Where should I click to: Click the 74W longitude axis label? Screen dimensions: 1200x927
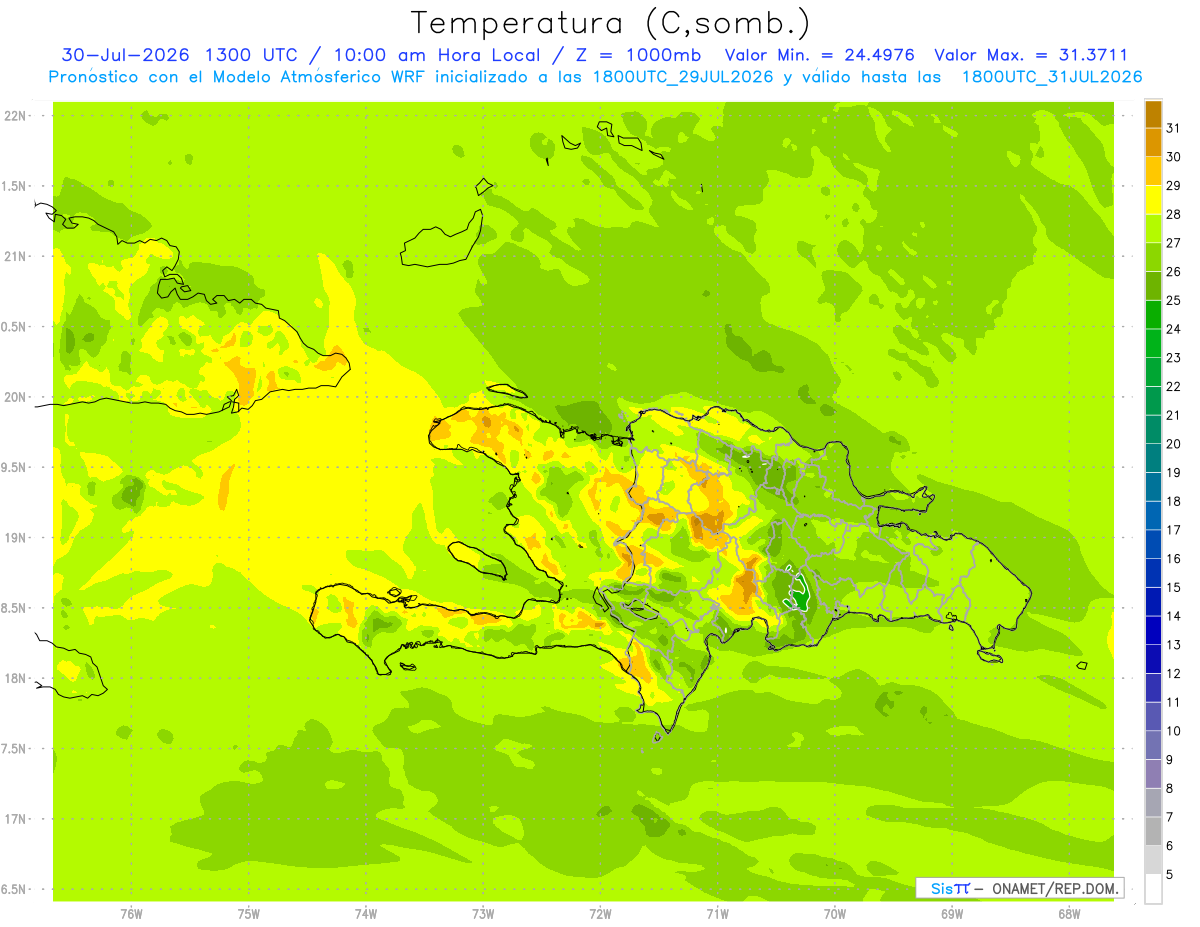click(x=366, y=914)
